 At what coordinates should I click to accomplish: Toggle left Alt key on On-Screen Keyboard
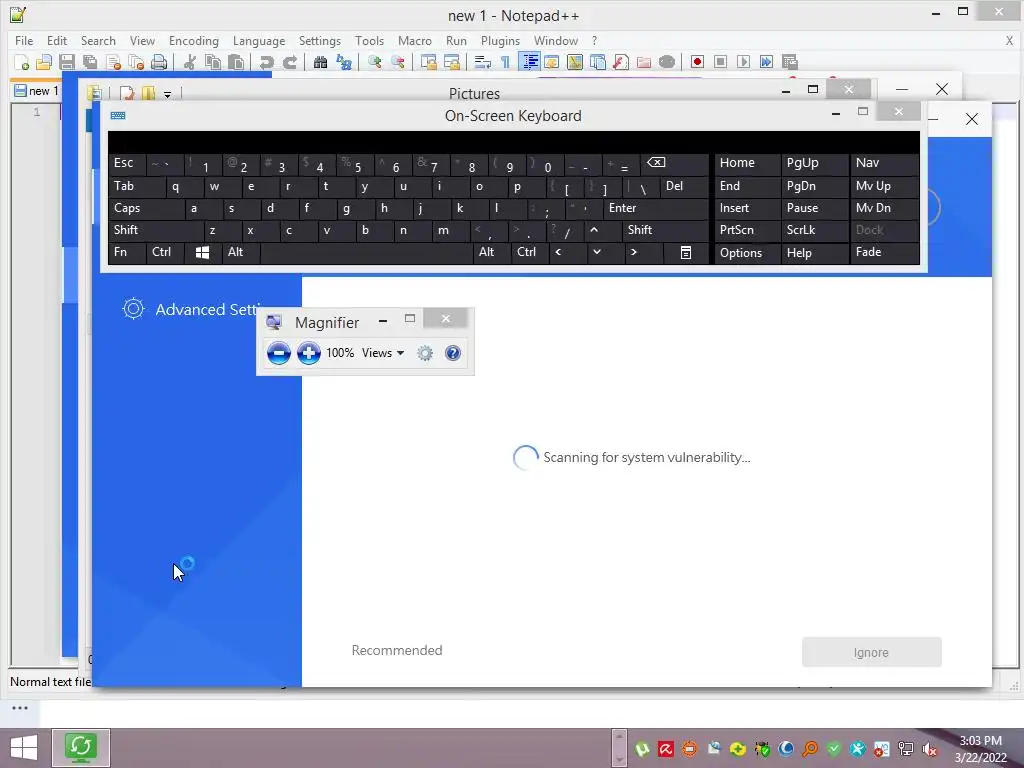[x=240, y=252]
